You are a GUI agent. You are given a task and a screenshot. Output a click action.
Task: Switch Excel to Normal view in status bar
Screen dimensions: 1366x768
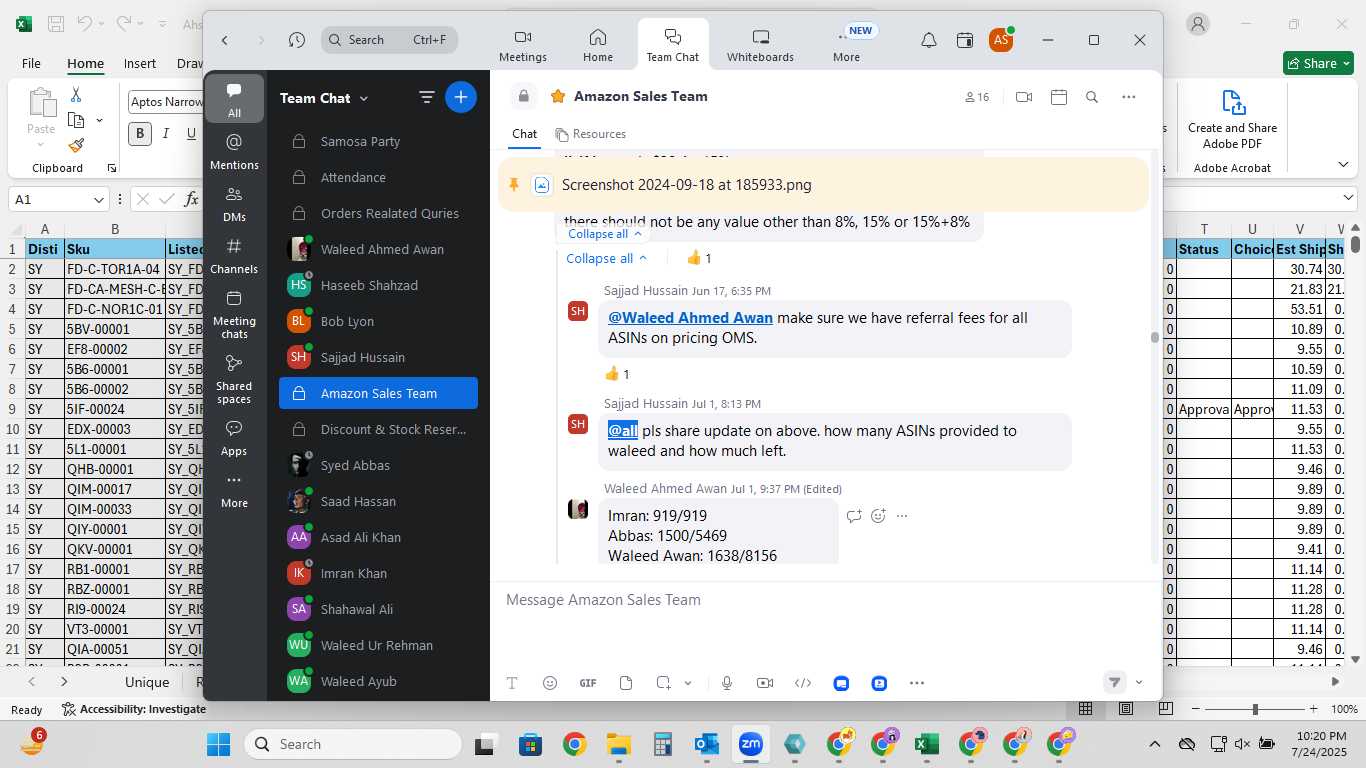click(x=1086, y=709)
